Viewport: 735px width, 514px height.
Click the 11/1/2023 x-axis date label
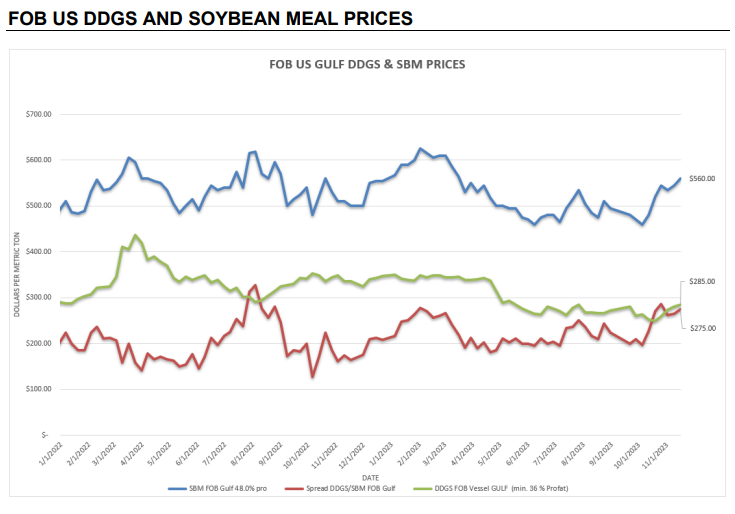(x=656, y=454)
